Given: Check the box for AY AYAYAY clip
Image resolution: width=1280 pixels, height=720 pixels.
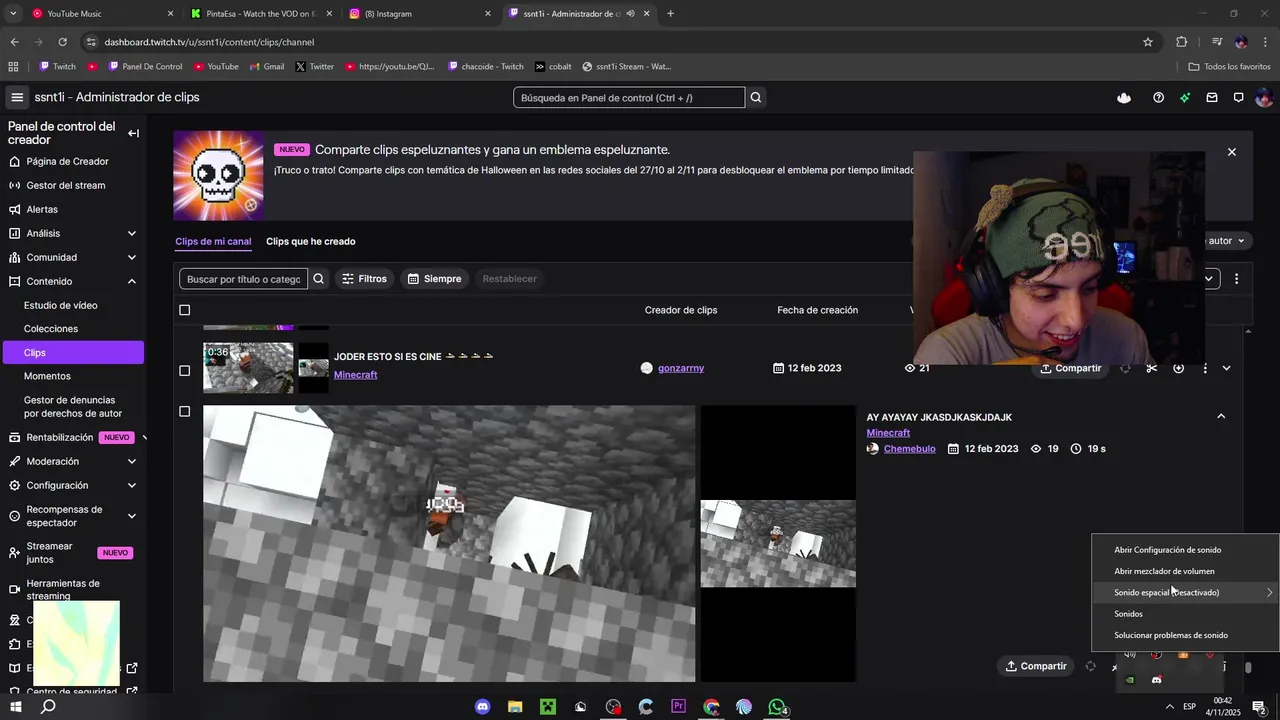Looking at the screenshot, I should 184,412.
